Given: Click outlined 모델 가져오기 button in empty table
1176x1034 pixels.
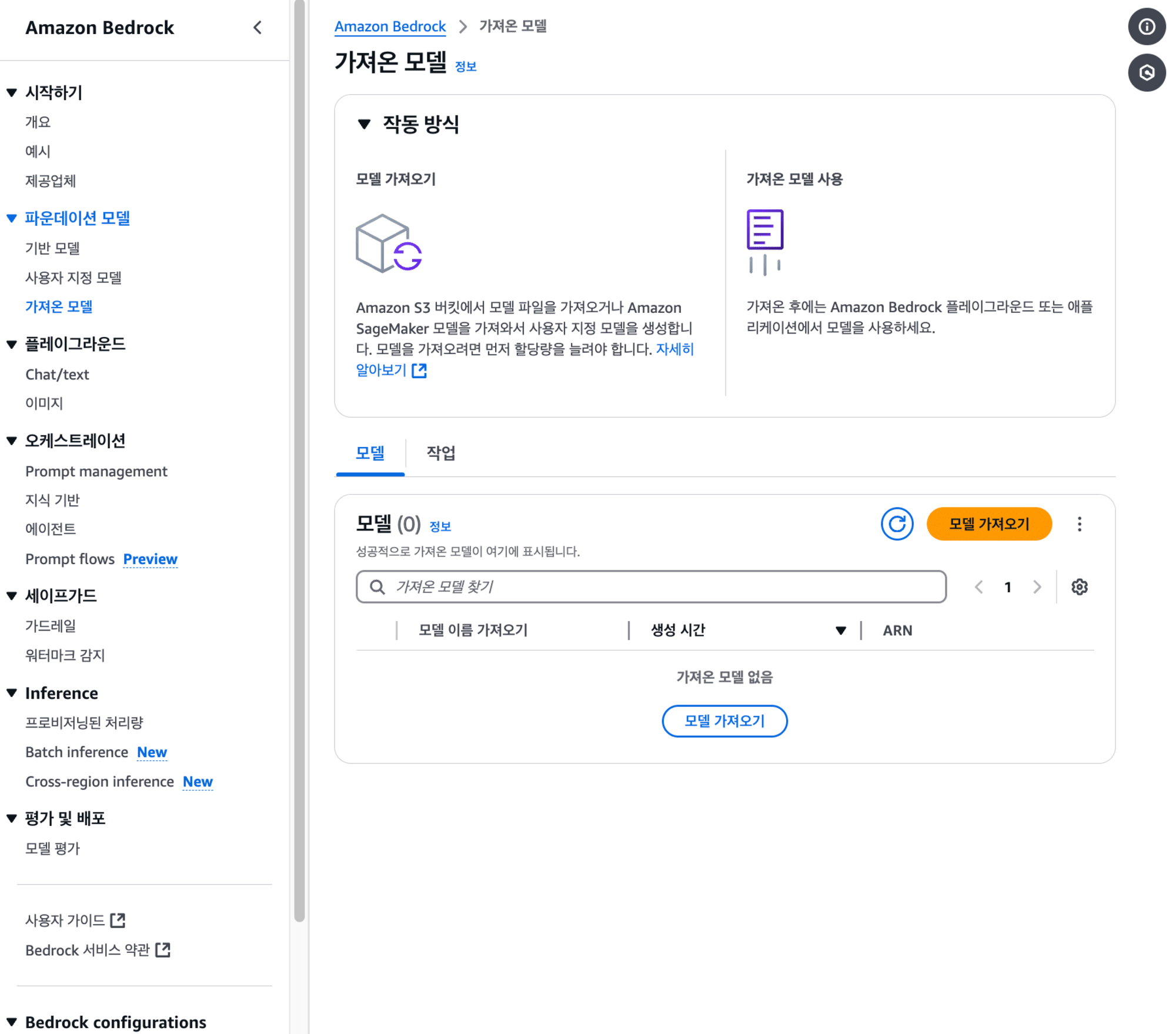Looking at the screenshot, I should [x=724, y=721].
